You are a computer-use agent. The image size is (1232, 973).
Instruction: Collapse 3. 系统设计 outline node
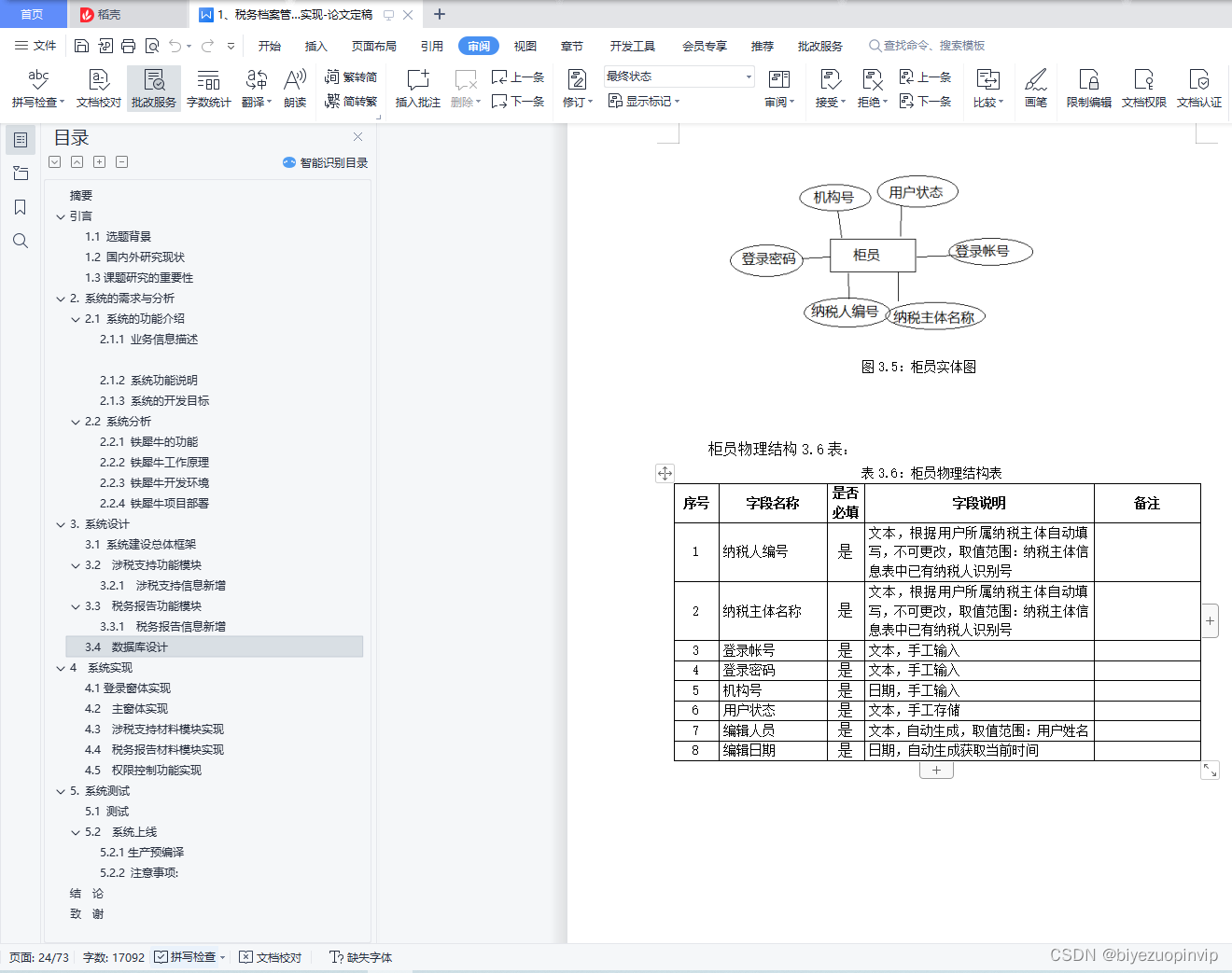61,524
